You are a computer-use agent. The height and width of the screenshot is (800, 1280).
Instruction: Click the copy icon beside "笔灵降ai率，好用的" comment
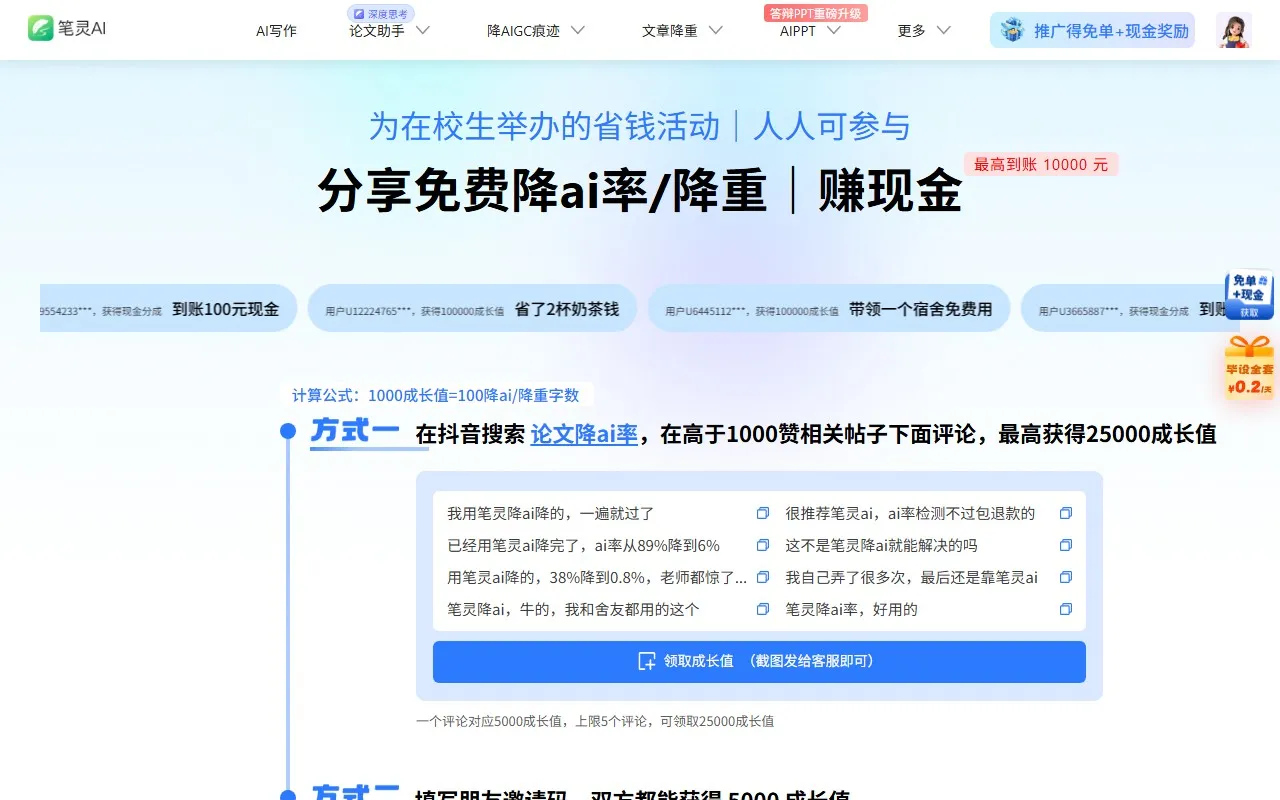click(1065, 608)
